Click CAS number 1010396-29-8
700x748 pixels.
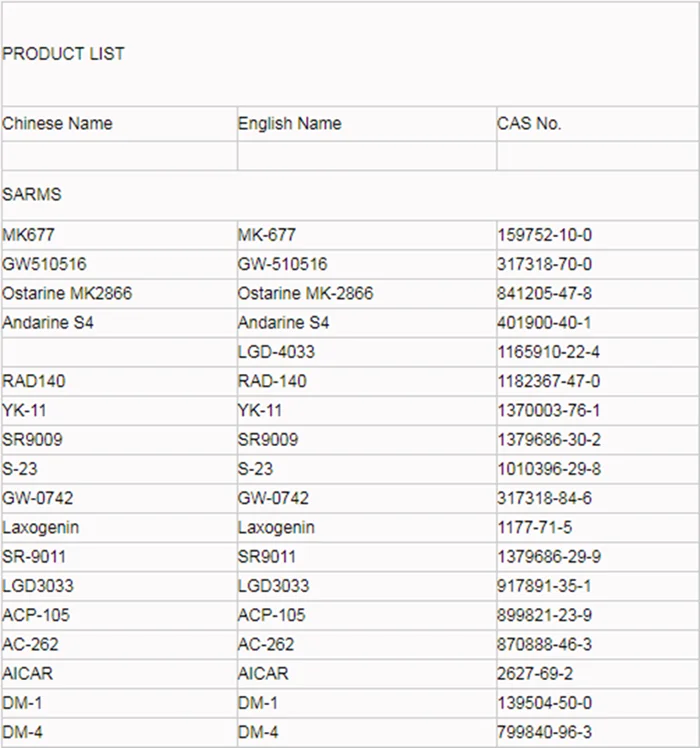[549, 469]
